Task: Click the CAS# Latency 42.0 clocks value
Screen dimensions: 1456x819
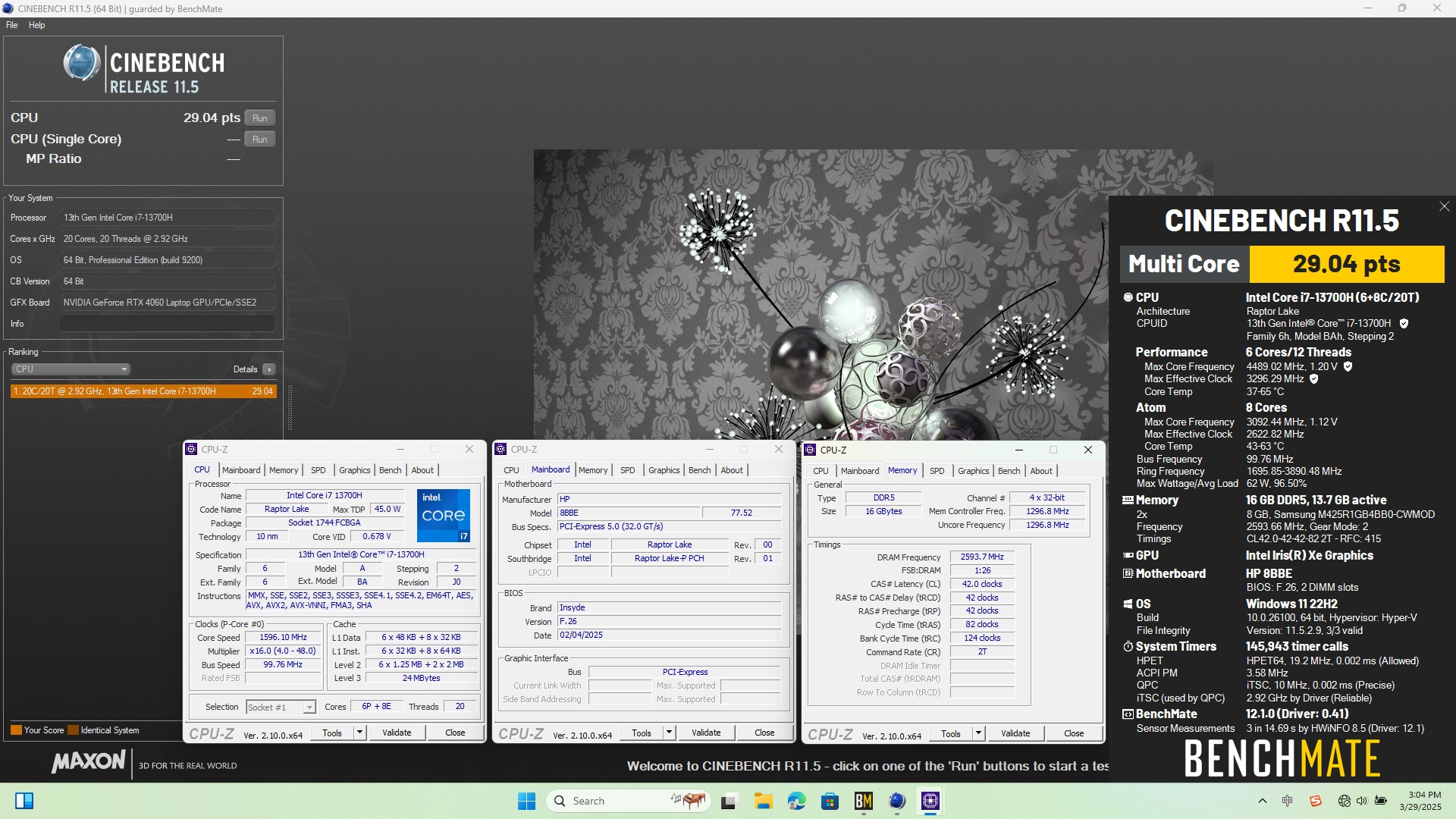Action: coord(982,584)
